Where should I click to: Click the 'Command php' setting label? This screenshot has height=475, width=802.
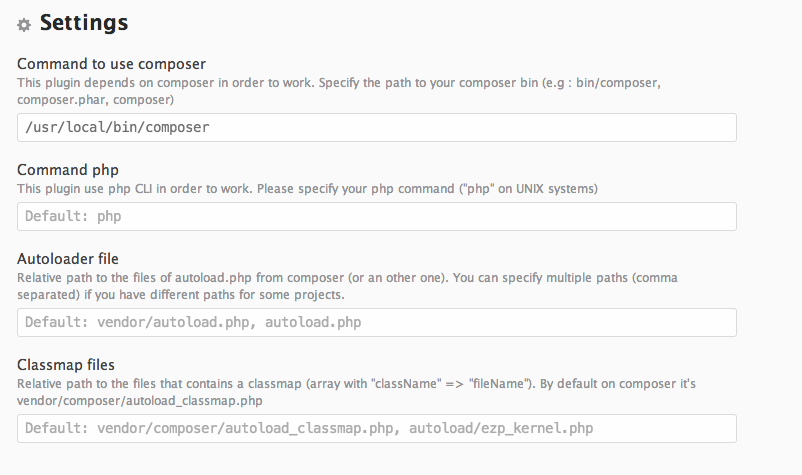click(68, 170)
